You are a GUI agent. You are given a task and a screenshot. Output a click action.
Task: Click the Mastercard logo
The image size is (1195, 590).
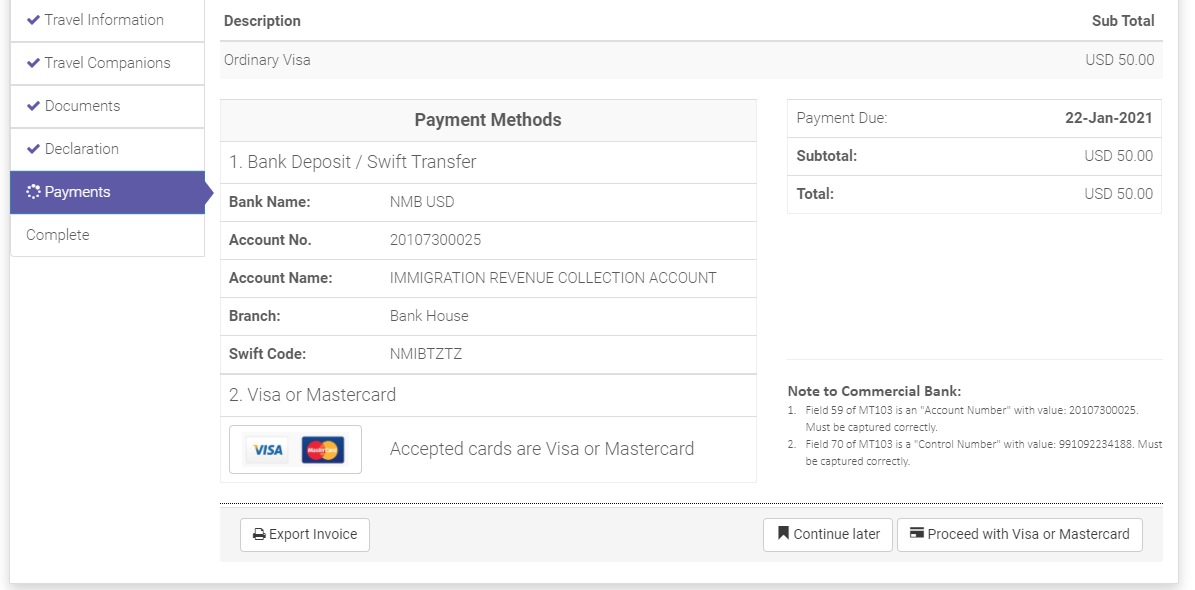click(323, 450)
